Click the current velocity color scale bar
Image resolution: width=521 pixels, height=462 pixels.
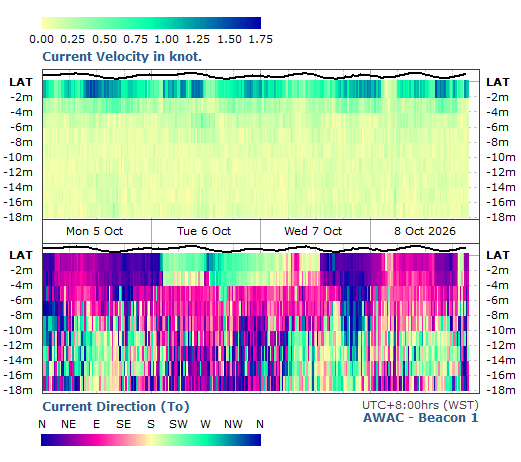click(x=151, y=23)
